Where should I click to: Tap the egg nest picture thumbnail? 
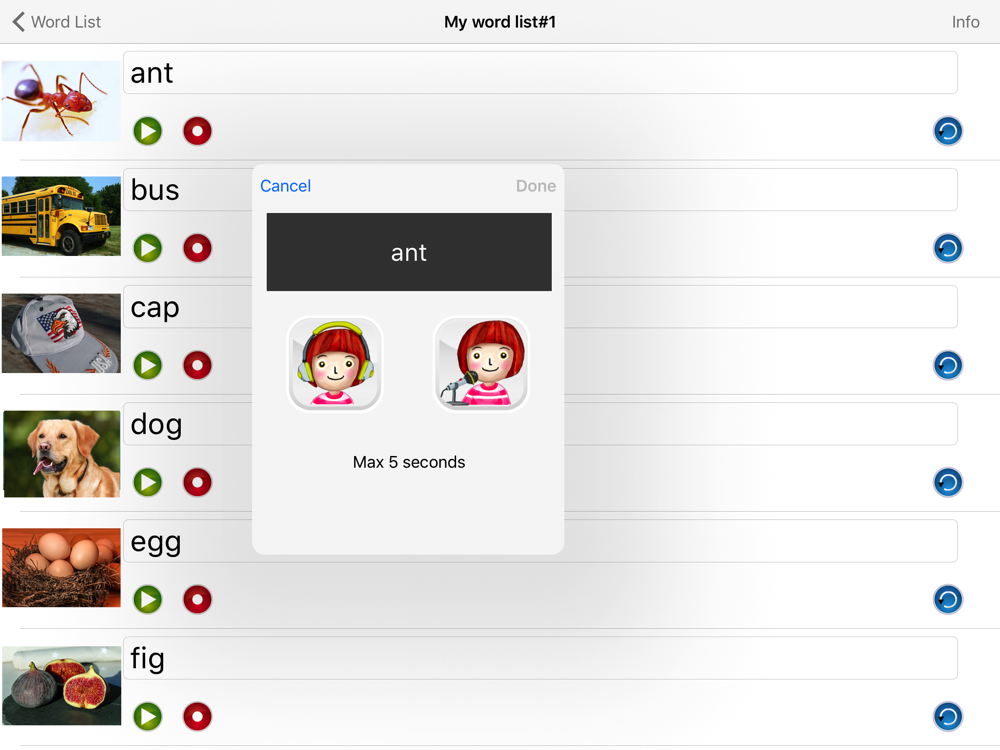61,568
